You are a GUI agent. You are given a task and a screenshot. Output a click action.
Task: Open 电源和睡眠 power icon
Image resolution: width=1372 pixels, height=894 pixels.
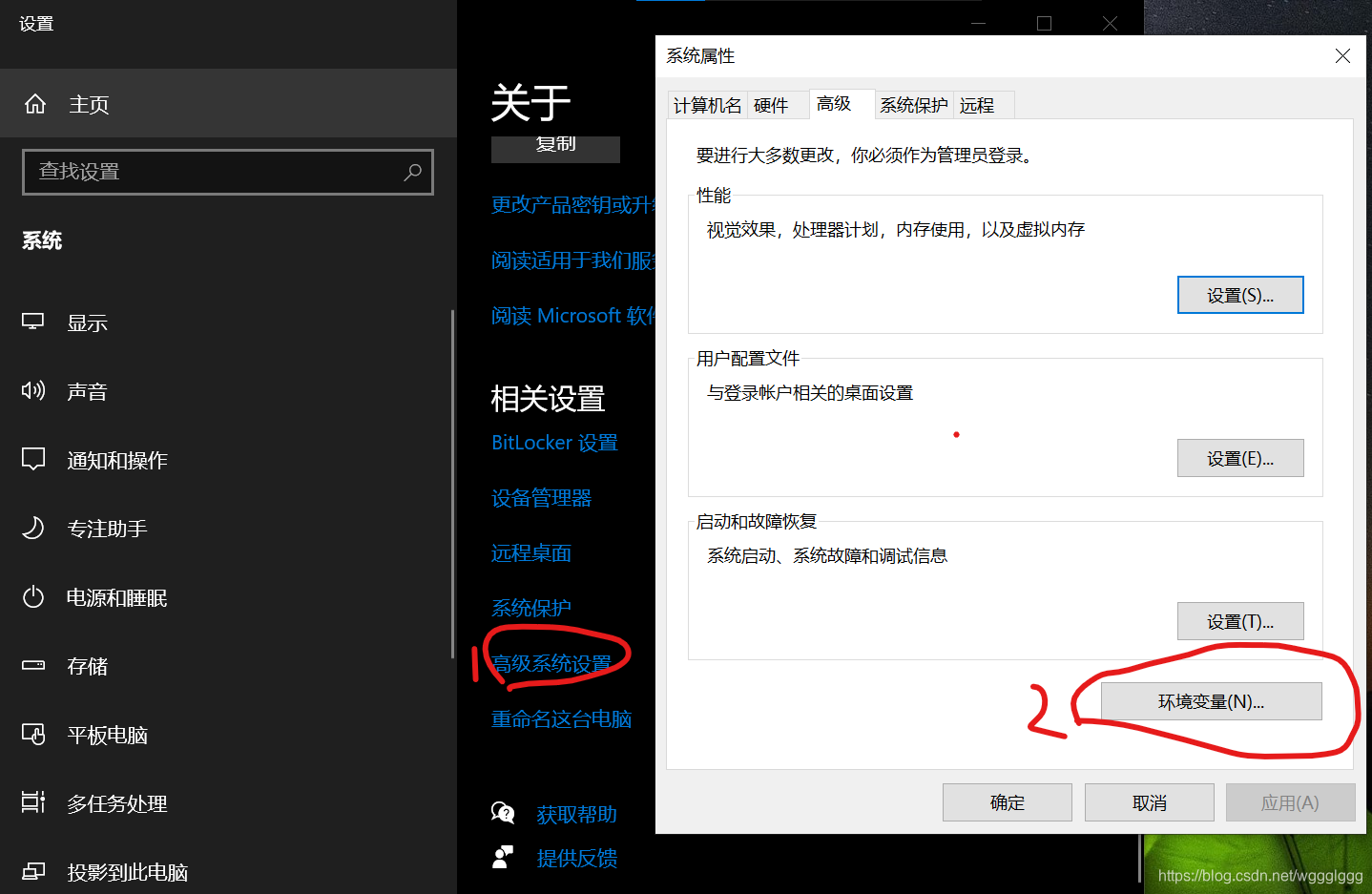coord(32,596)
